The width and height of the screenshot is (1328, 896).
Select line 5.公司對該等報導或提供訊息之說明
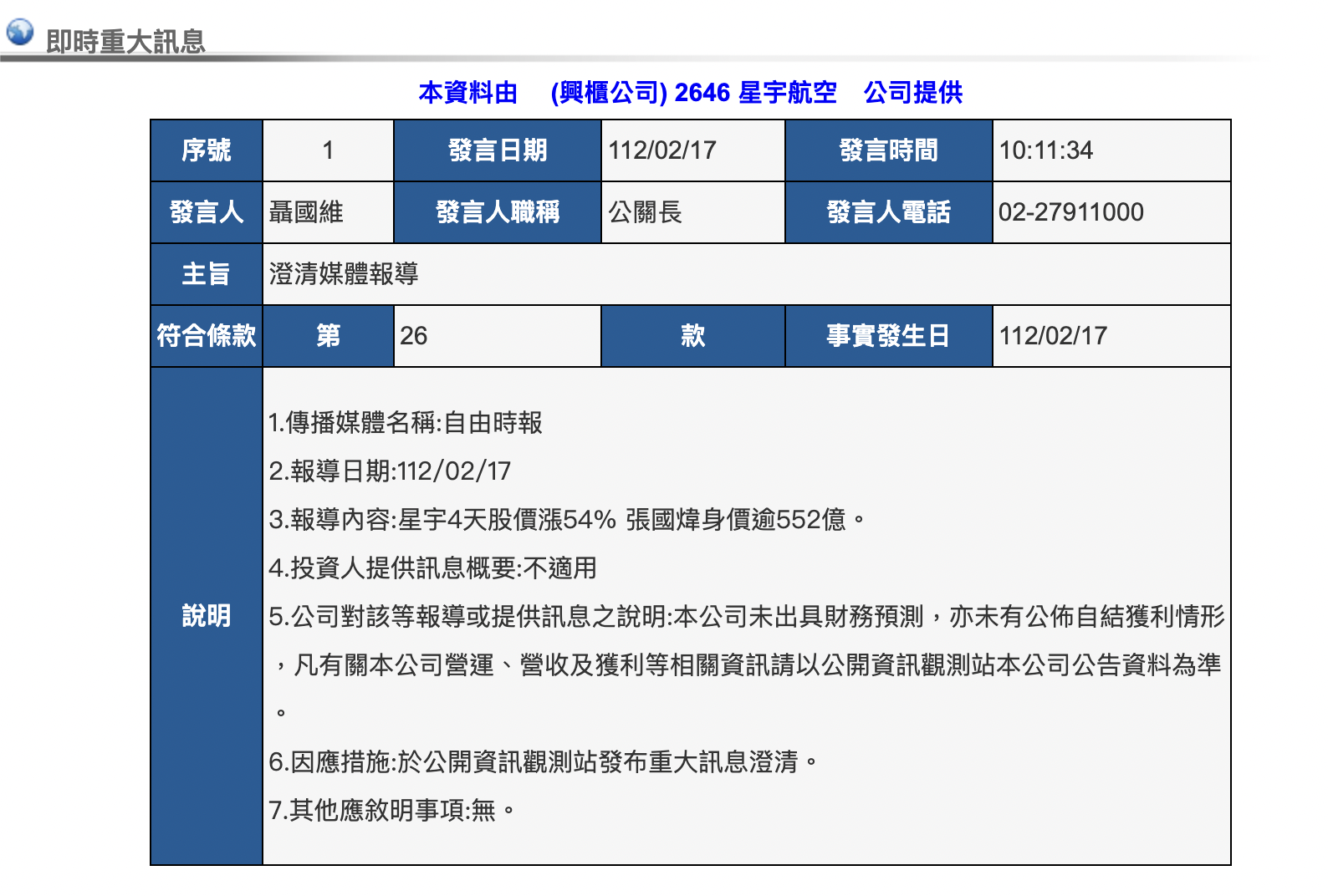[747, 617]
